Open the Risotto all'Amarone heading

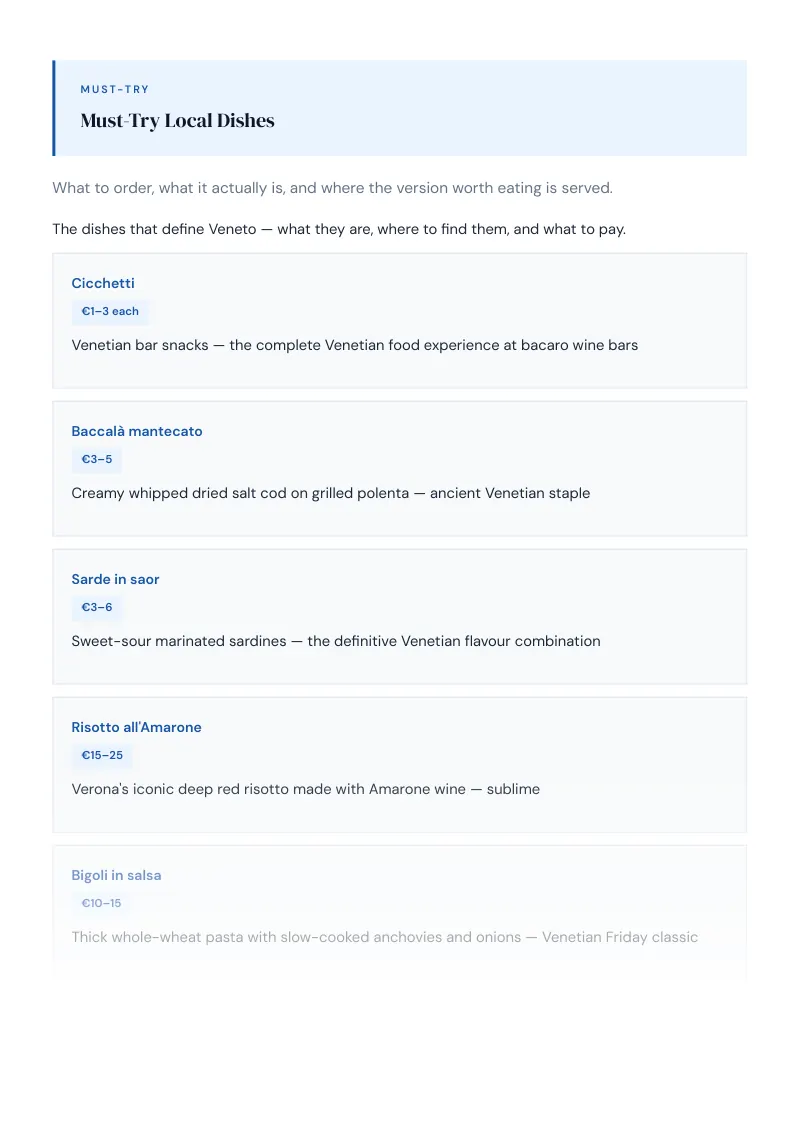pos(136,727)
